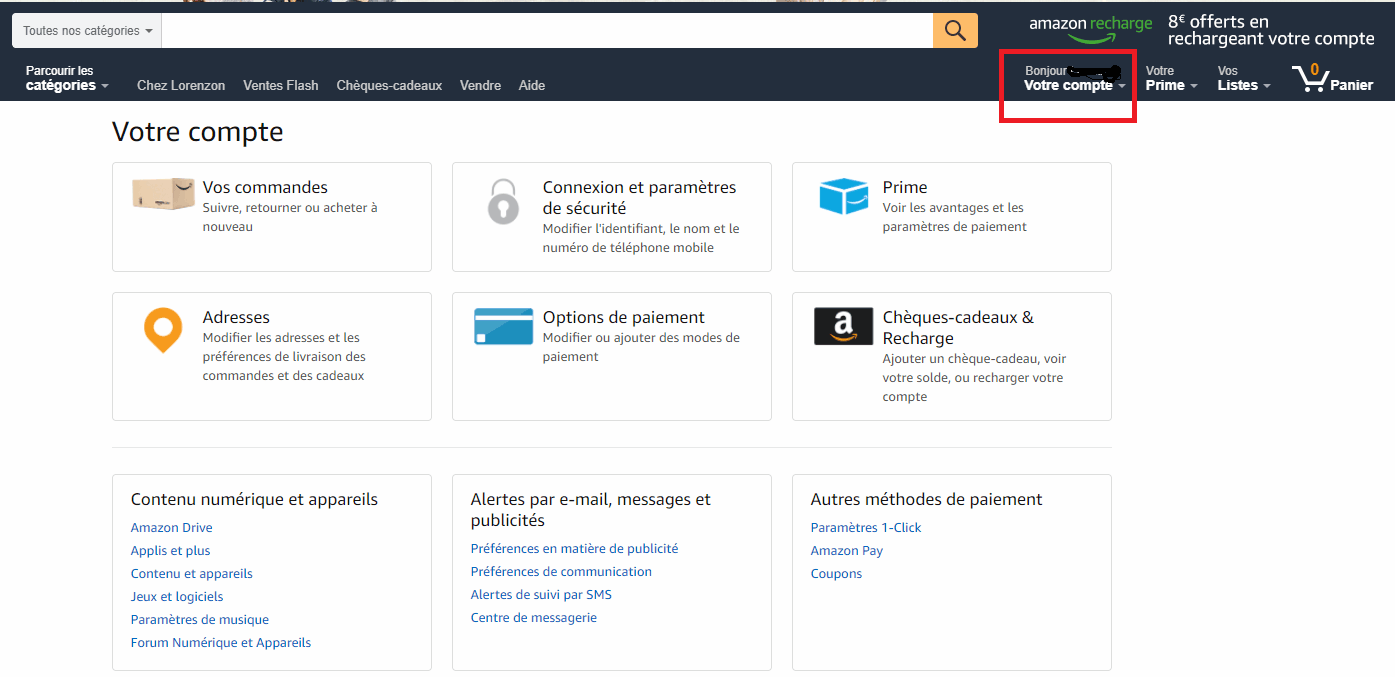The image size is (1395, 677).
Task: Click the Votre compte page heading
Action: (x=198, y=132)
